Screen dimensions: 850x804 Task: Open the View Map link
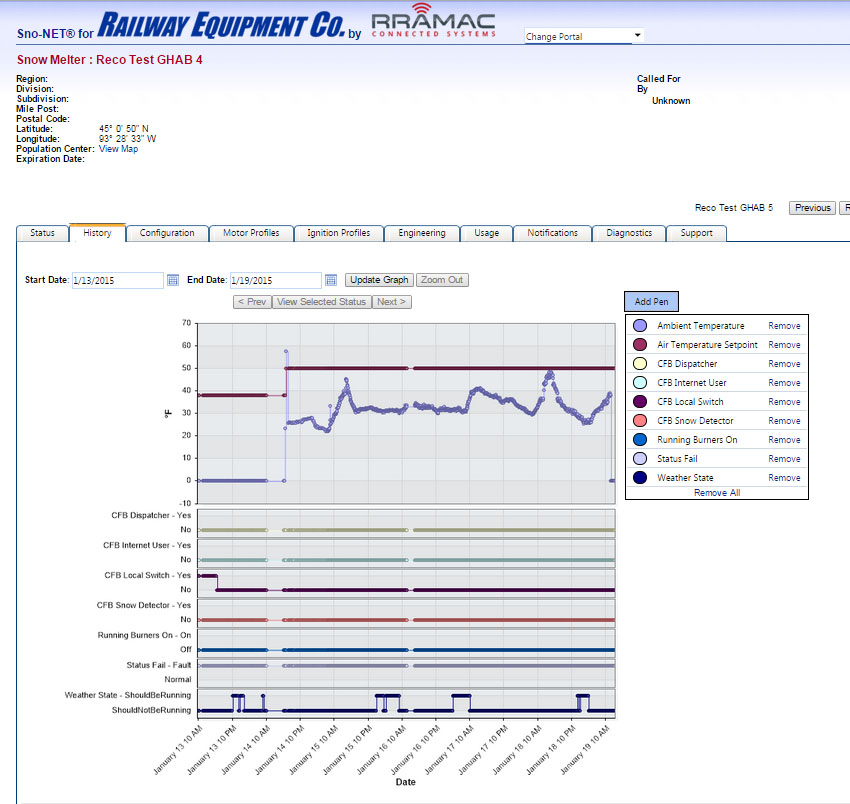point(118,149)
